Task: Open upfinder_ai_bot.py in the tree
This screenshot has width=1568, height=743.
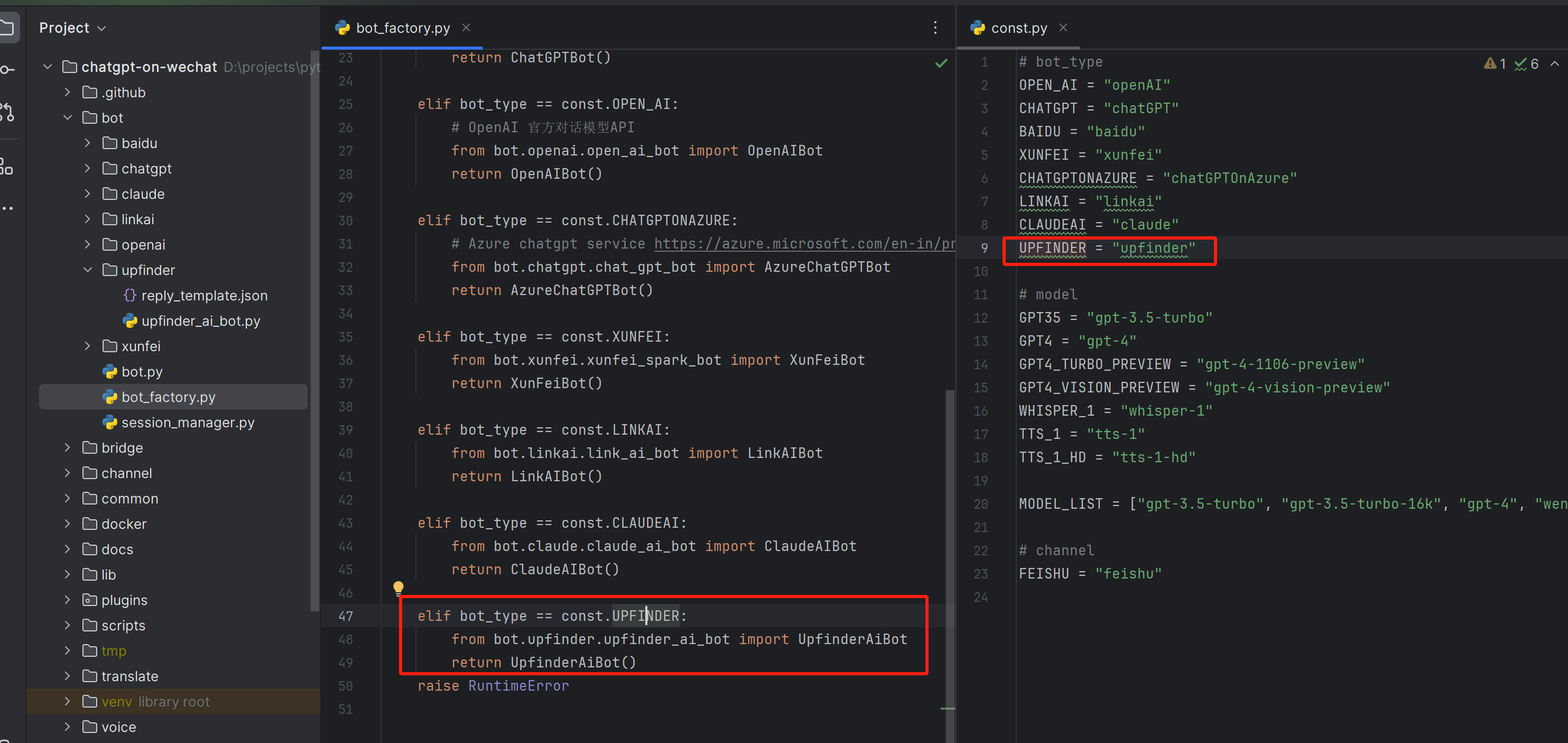Action: tap(201, 321)
